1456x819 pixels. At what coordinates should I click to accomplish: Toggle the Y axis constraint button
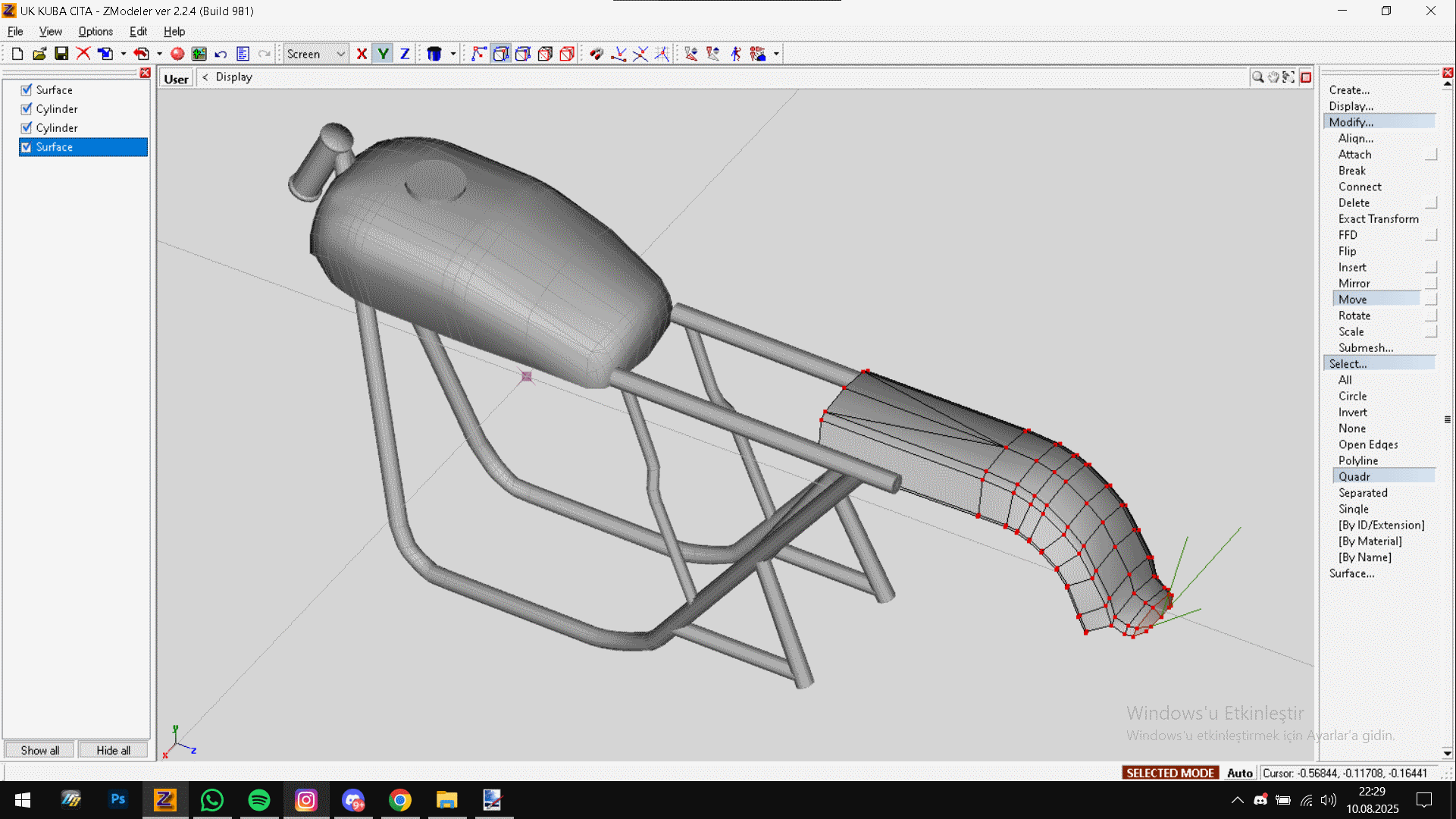(x=384, y=54)
